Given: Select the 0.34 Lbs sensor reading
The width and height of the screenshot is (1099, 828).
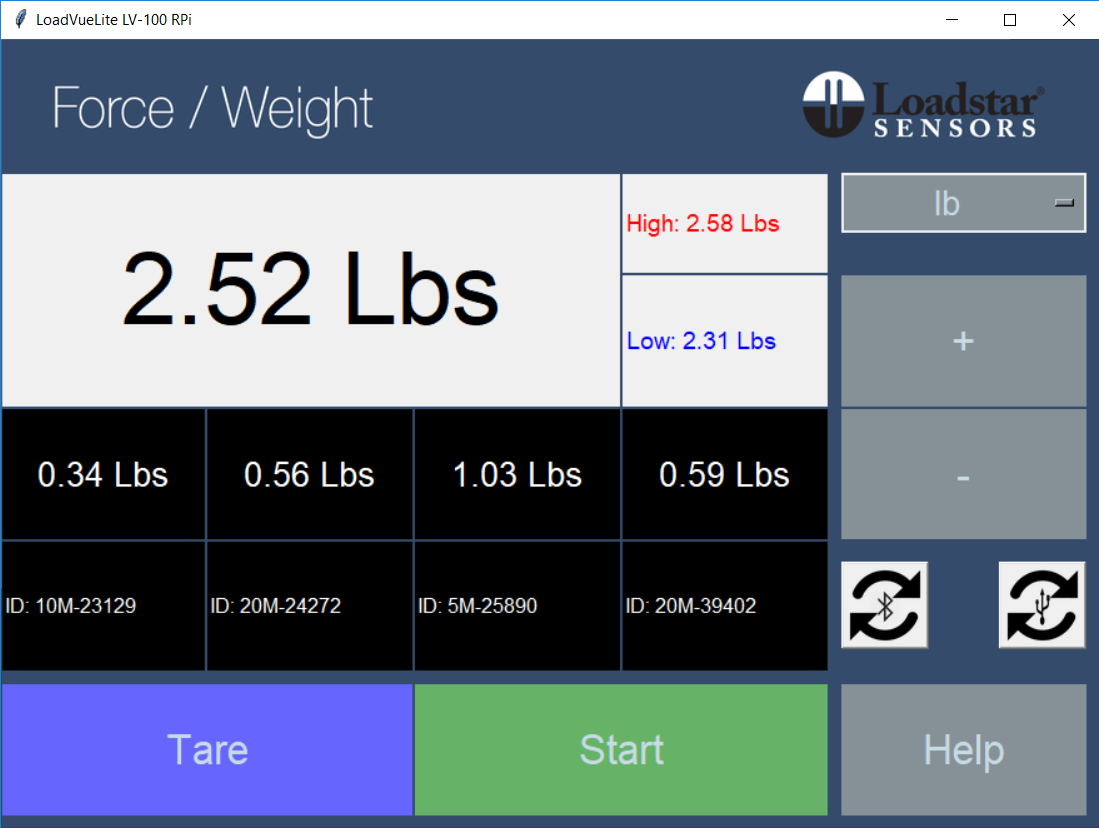Looking at the screenshot, I should [x=103, y=474].
